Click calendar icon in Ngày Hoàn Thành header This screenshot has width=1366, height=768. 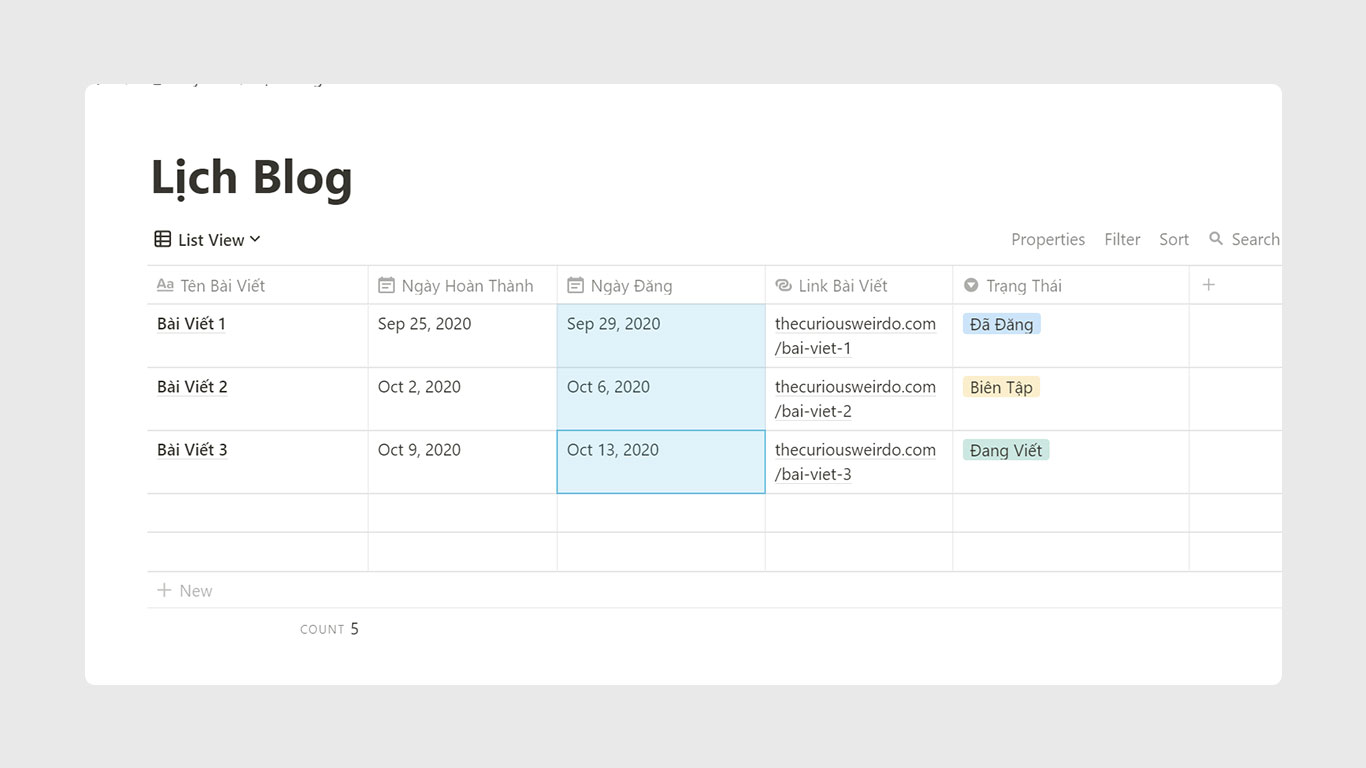pyautogui.click(x=386, y=286)
